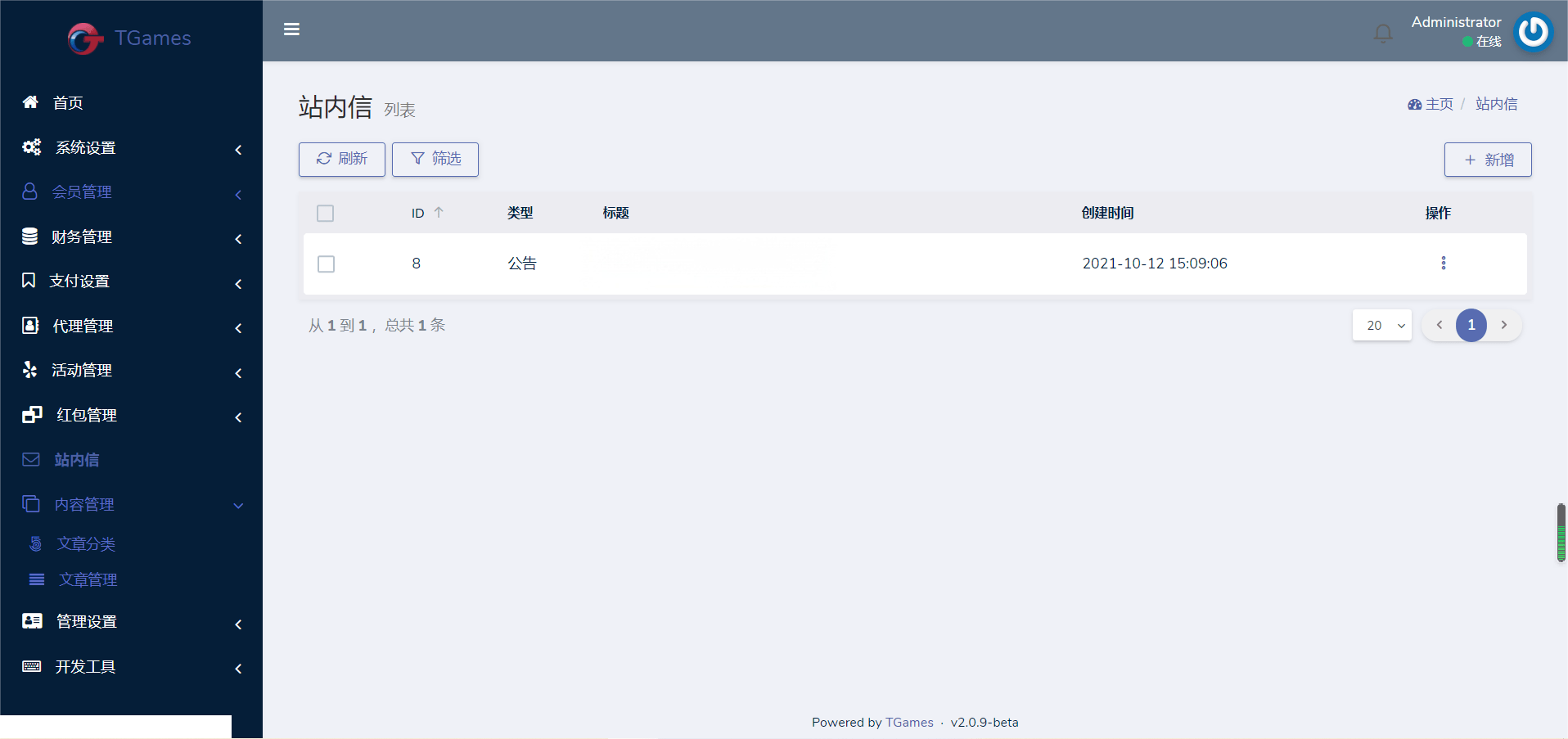Open the 文章分类 submenu item
Viewport: 1568px width, 739px height.
pos(86,544)
